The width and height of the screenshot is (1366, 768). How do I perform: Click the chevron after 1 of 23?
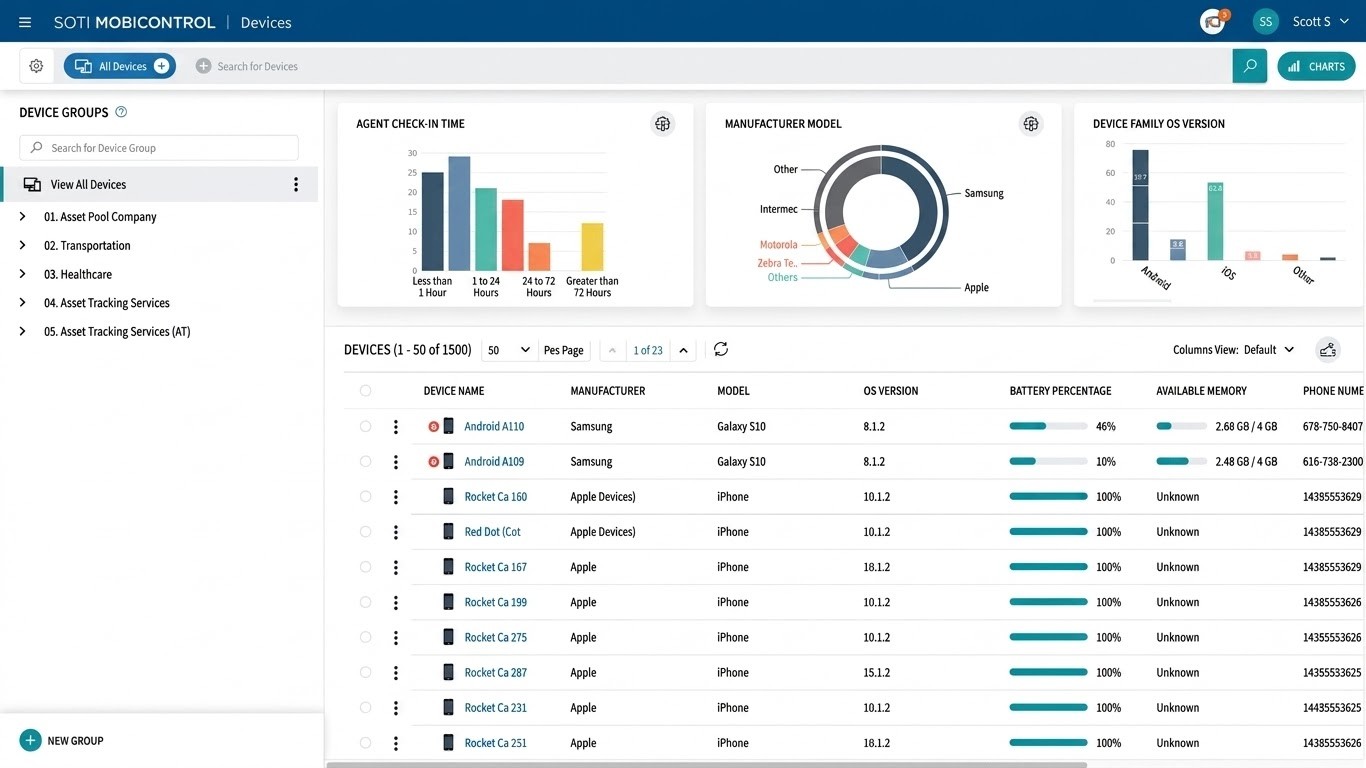click(683, 350)
